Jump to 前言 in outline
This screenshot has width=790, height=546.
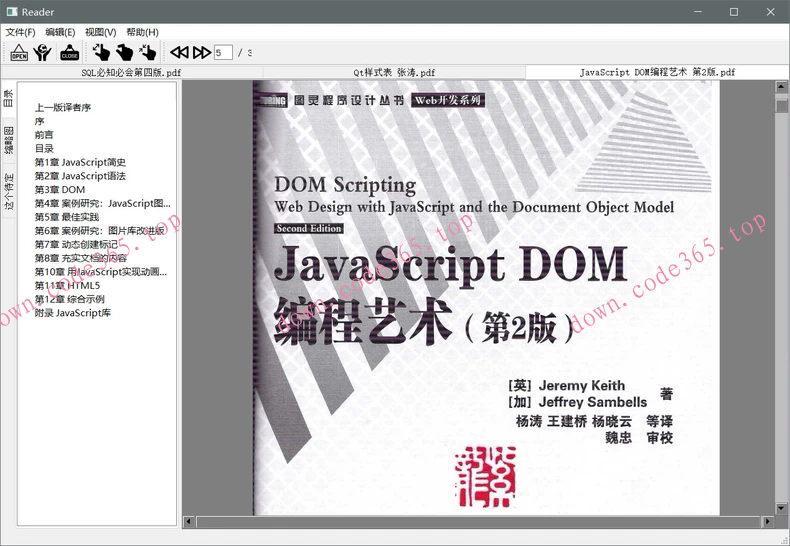click(44, 134)
